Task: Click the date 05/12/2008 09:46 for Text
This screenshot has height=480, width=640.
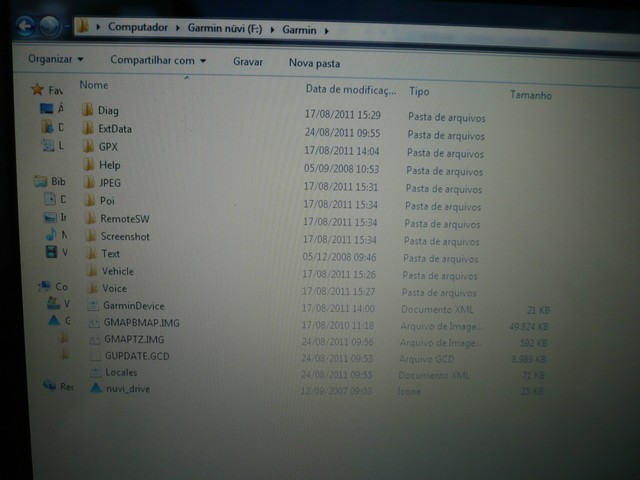Action: point(339,257)
